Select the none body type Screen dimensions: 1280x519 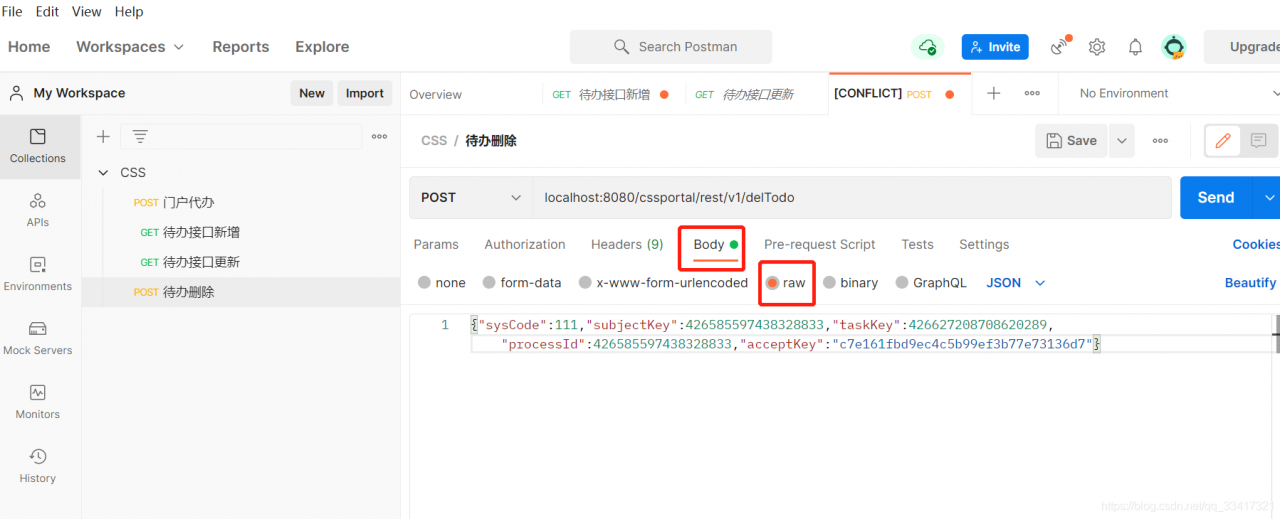pyautogui.click(x=442, y=283)
